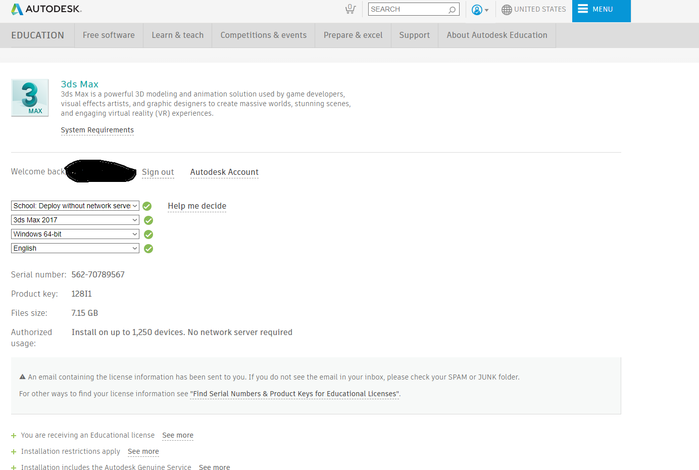Open the Learn & teach tab
This screenshot has width=699, height=470.
click(177, 35)
